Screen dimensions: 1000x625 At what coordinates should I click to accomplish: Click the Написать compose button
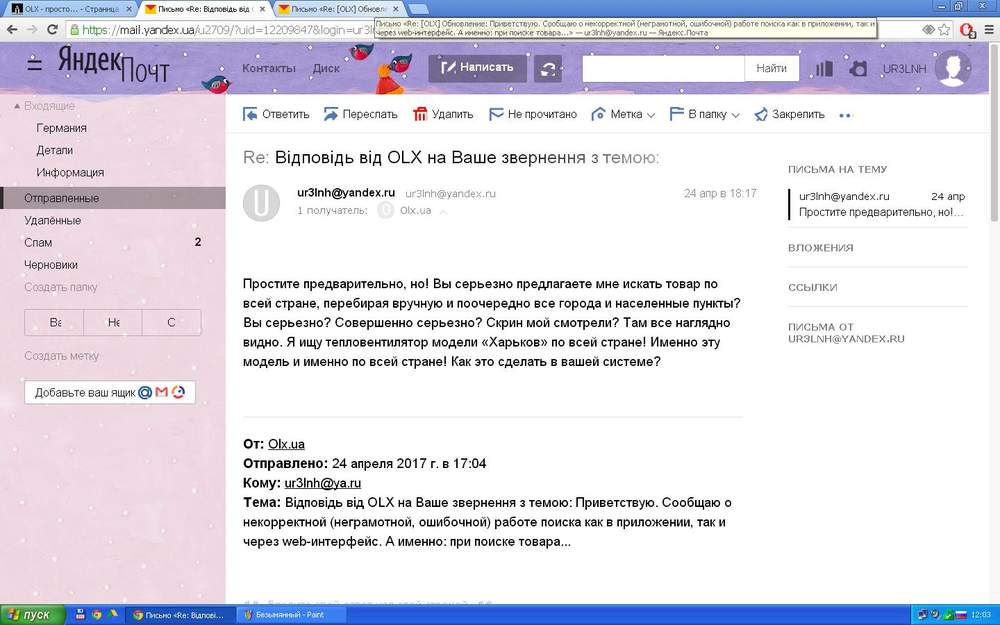tap(478, 68)
